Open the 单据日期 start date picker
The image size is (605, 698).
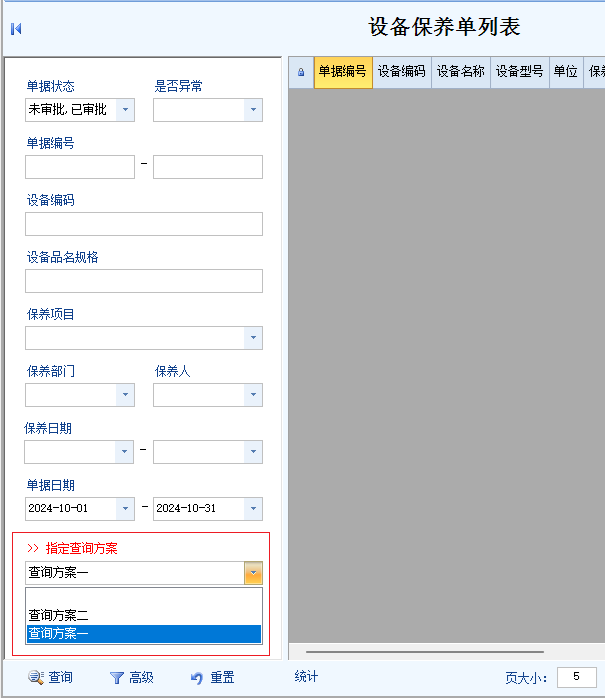click(x=125, y=508)
